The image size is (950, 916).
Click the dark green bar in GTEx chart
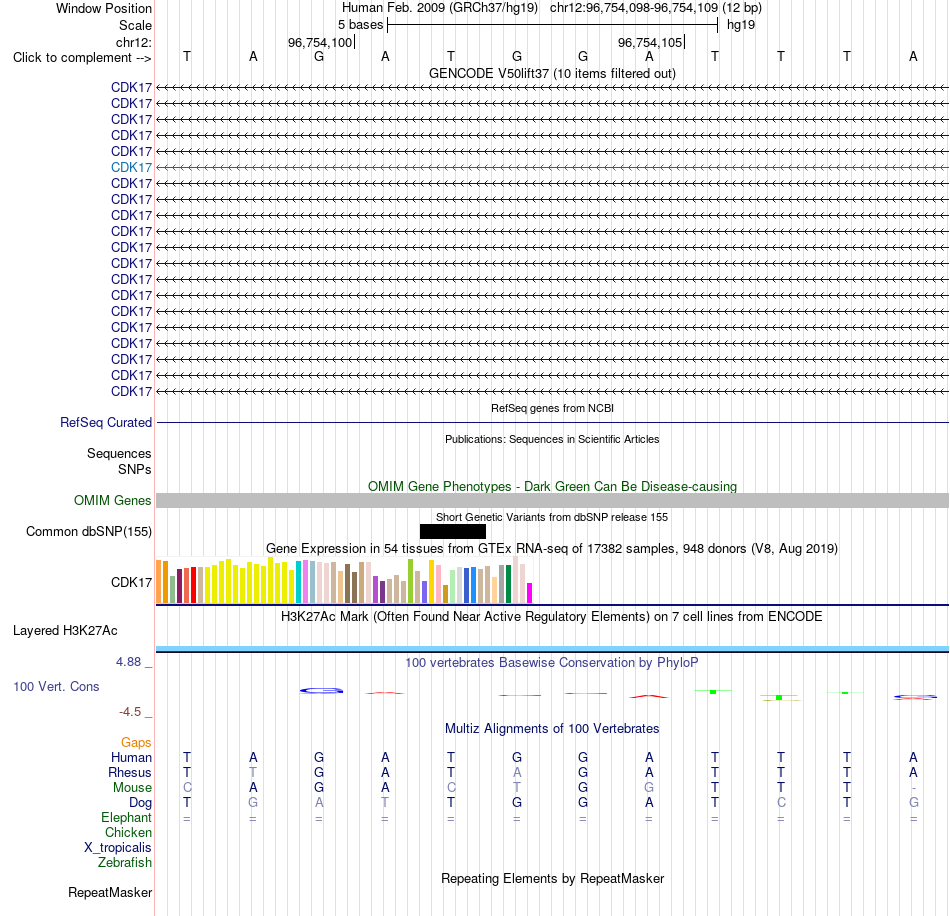point(508,583)
